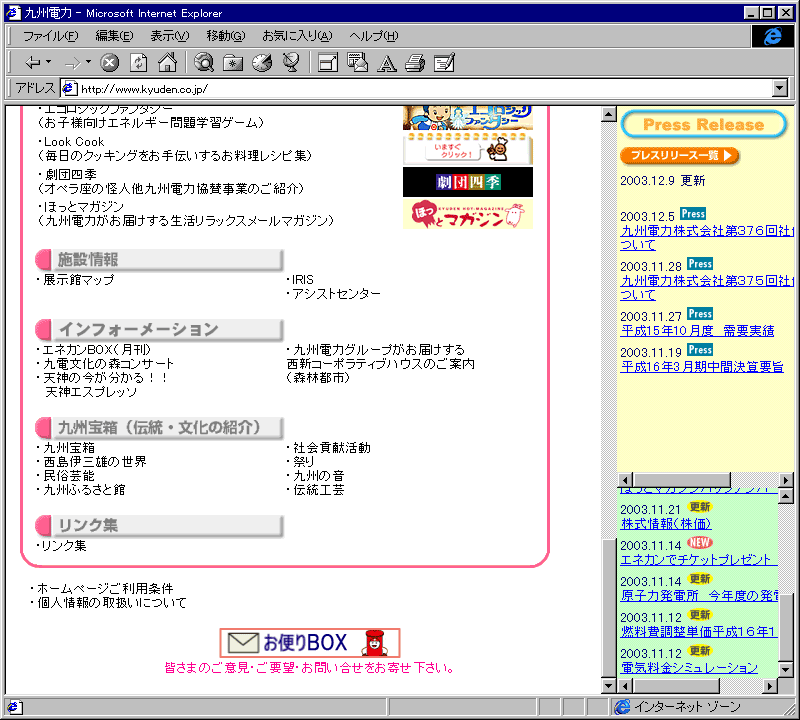Click the ほっとマガジン banner image

point(468,214)
